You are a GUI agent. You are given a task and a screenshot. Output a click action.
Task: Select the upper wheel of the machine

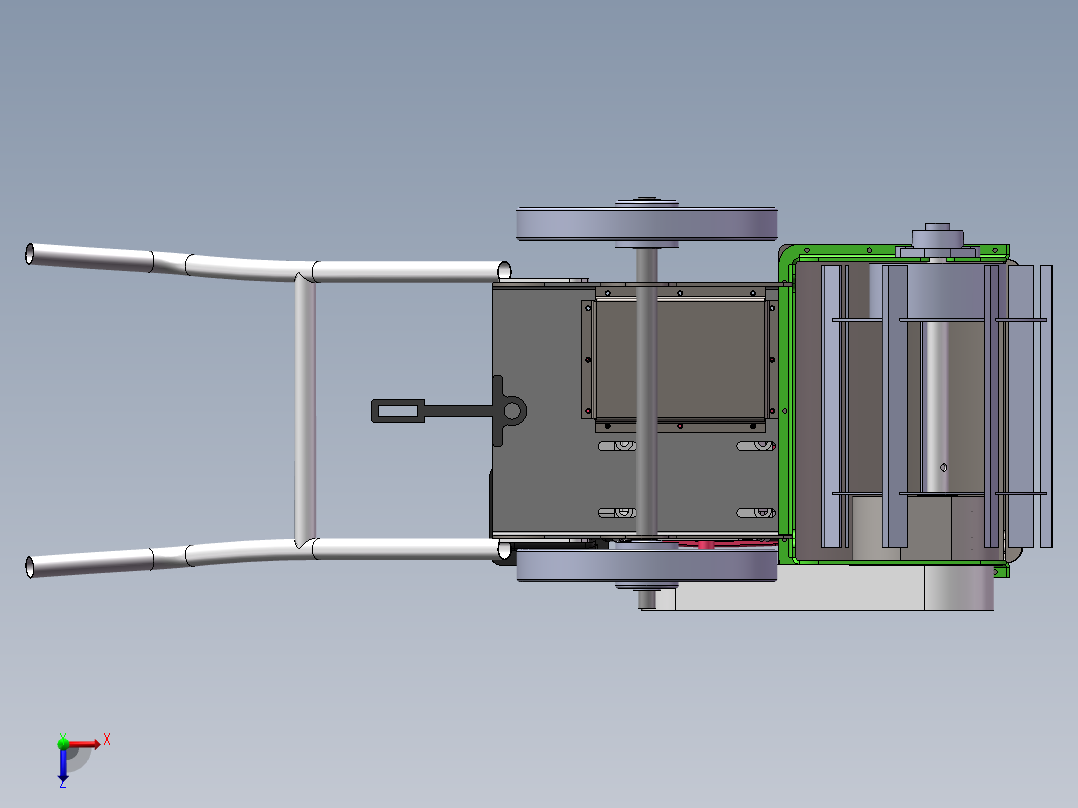click(646, 224)
